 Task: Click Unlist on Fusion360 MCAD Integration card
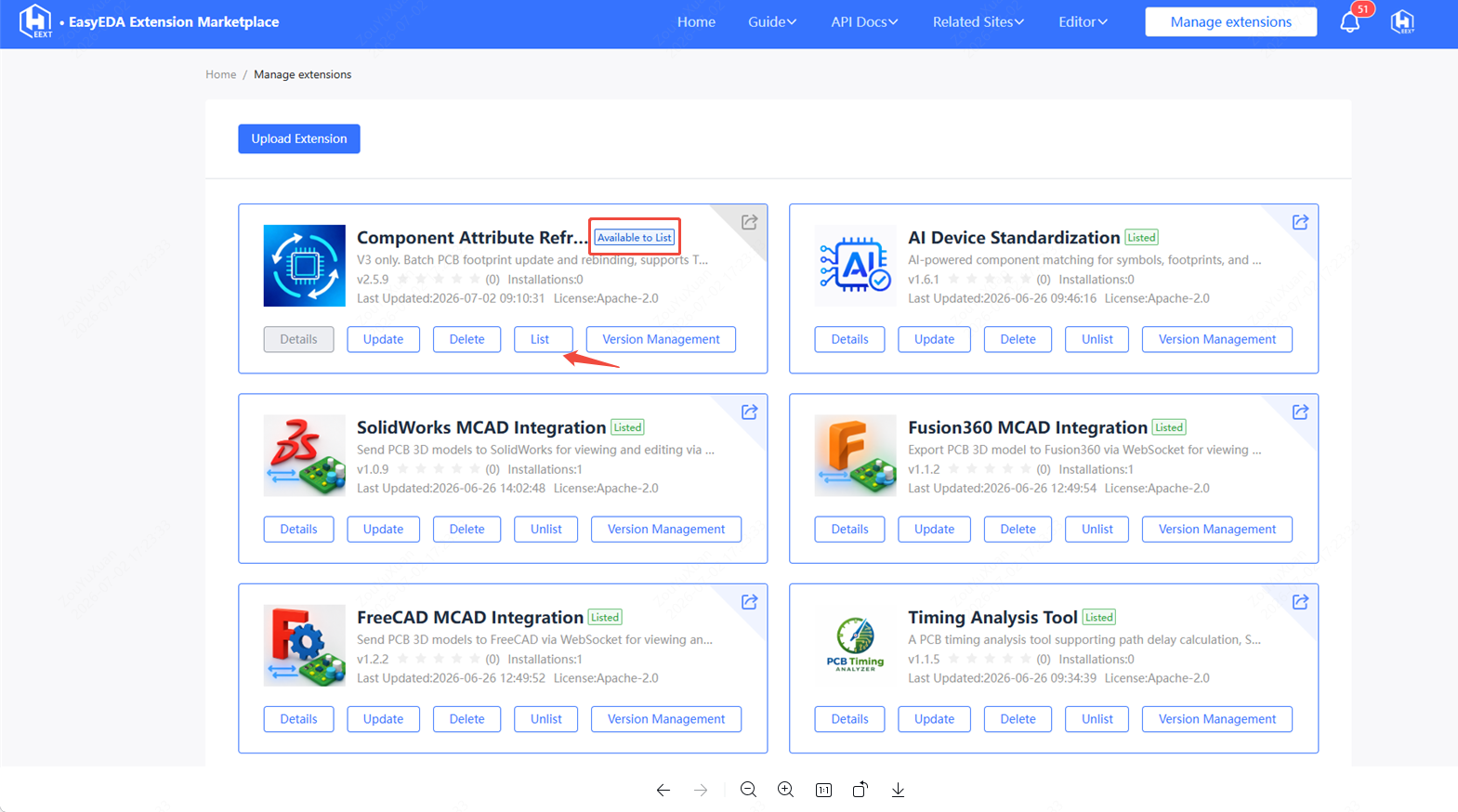1097,529
